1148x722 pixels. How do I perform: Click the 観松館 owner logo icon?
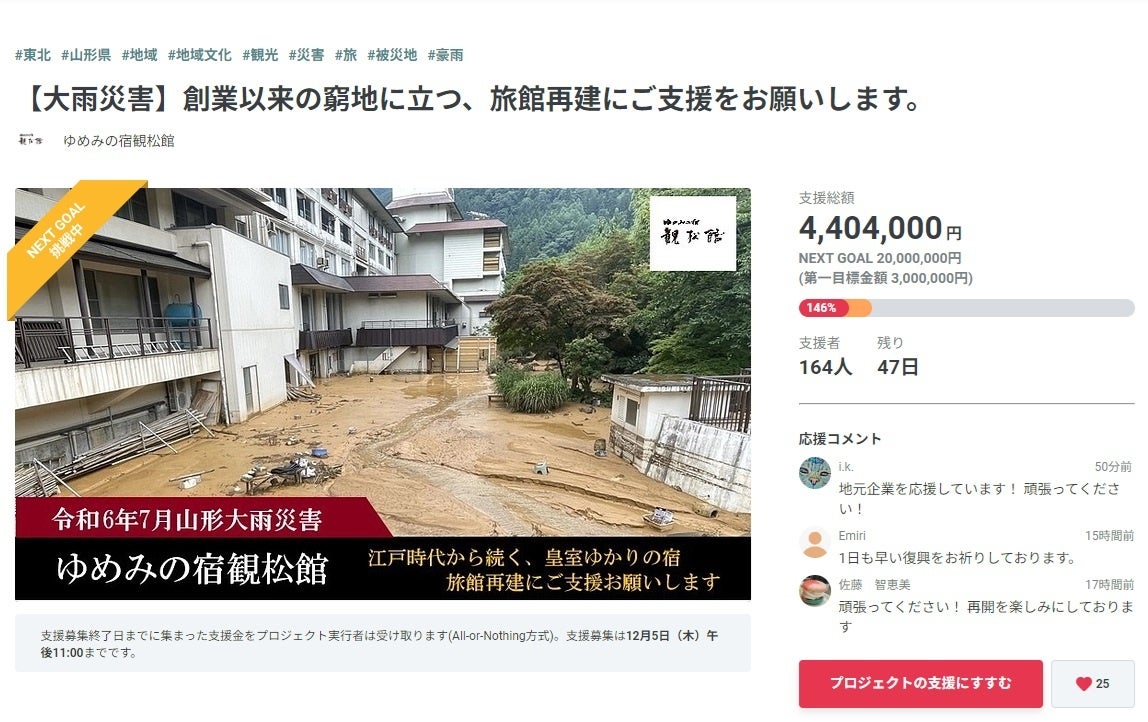tap(31, 140)
